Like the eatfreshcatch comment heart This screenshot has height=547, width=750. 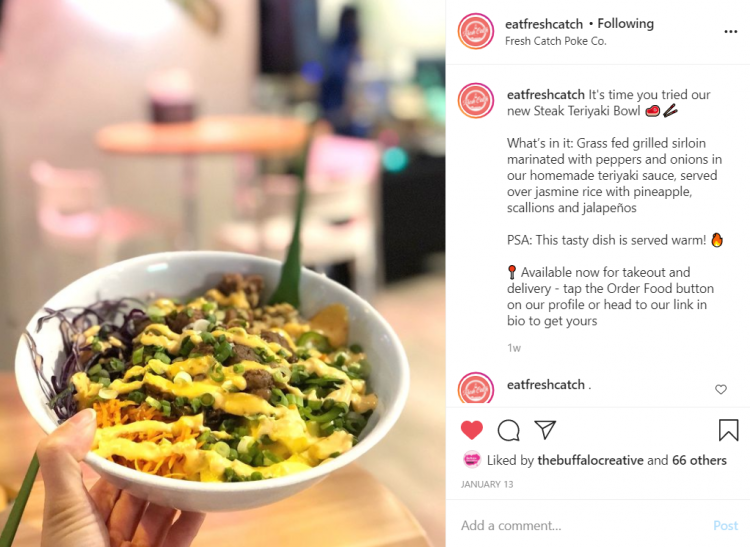click(721, 389)
